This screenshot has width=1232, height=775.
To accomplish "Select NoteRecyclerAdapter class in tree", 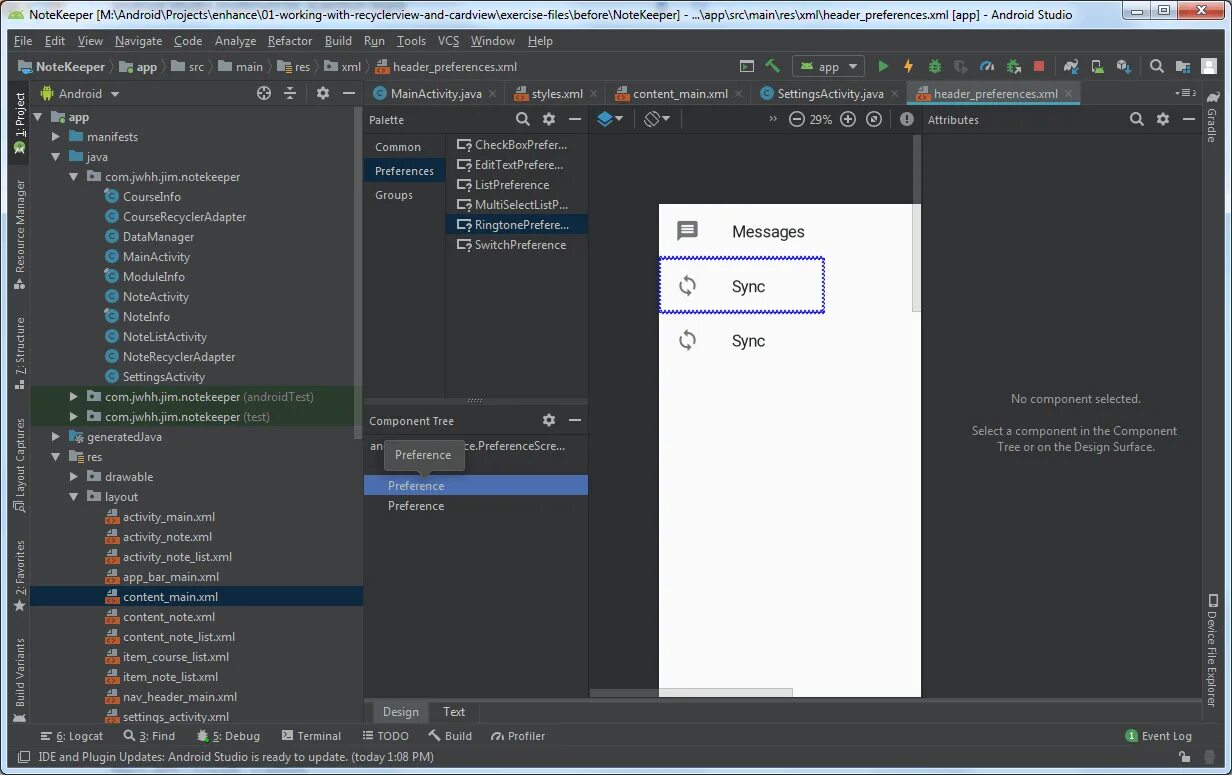I will click(179, 357).
